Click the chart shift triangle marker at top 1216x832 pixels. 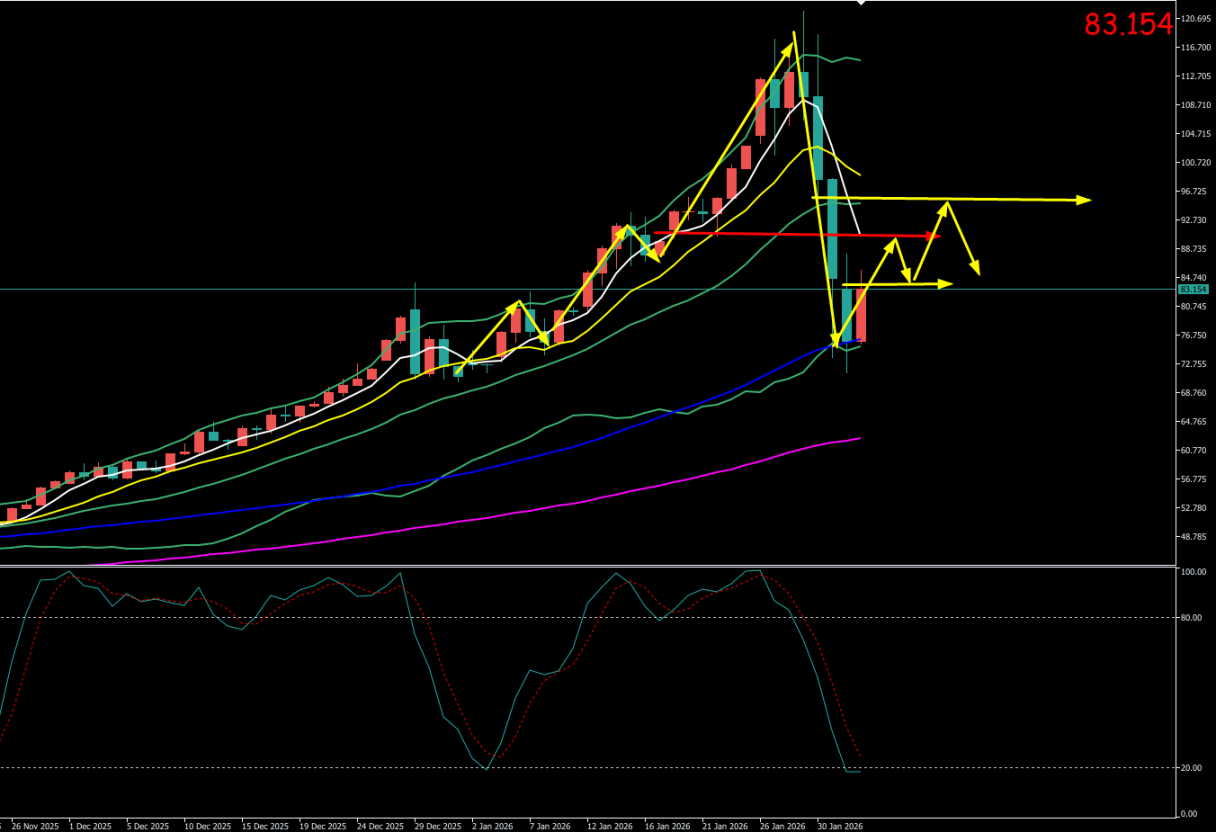(x=860, y=4)
